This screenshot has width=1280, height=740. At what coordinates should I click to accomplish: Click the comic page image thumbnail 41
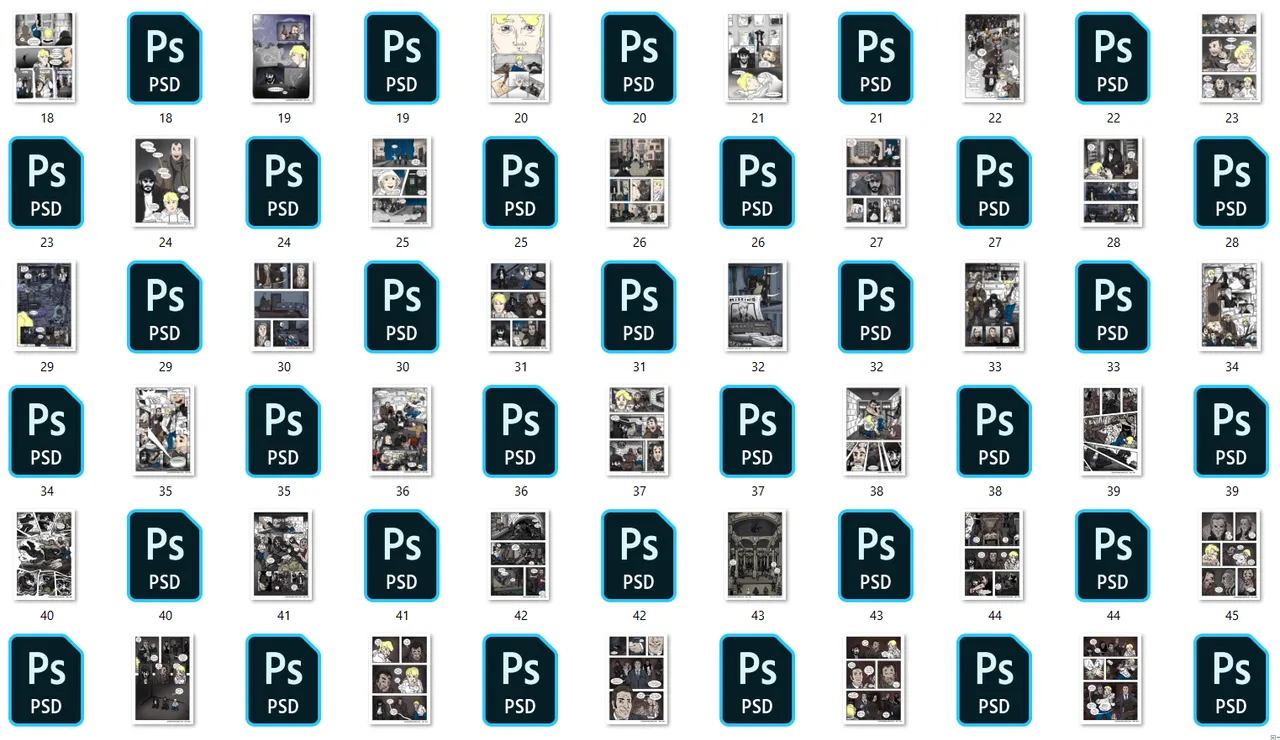(283, 556)
